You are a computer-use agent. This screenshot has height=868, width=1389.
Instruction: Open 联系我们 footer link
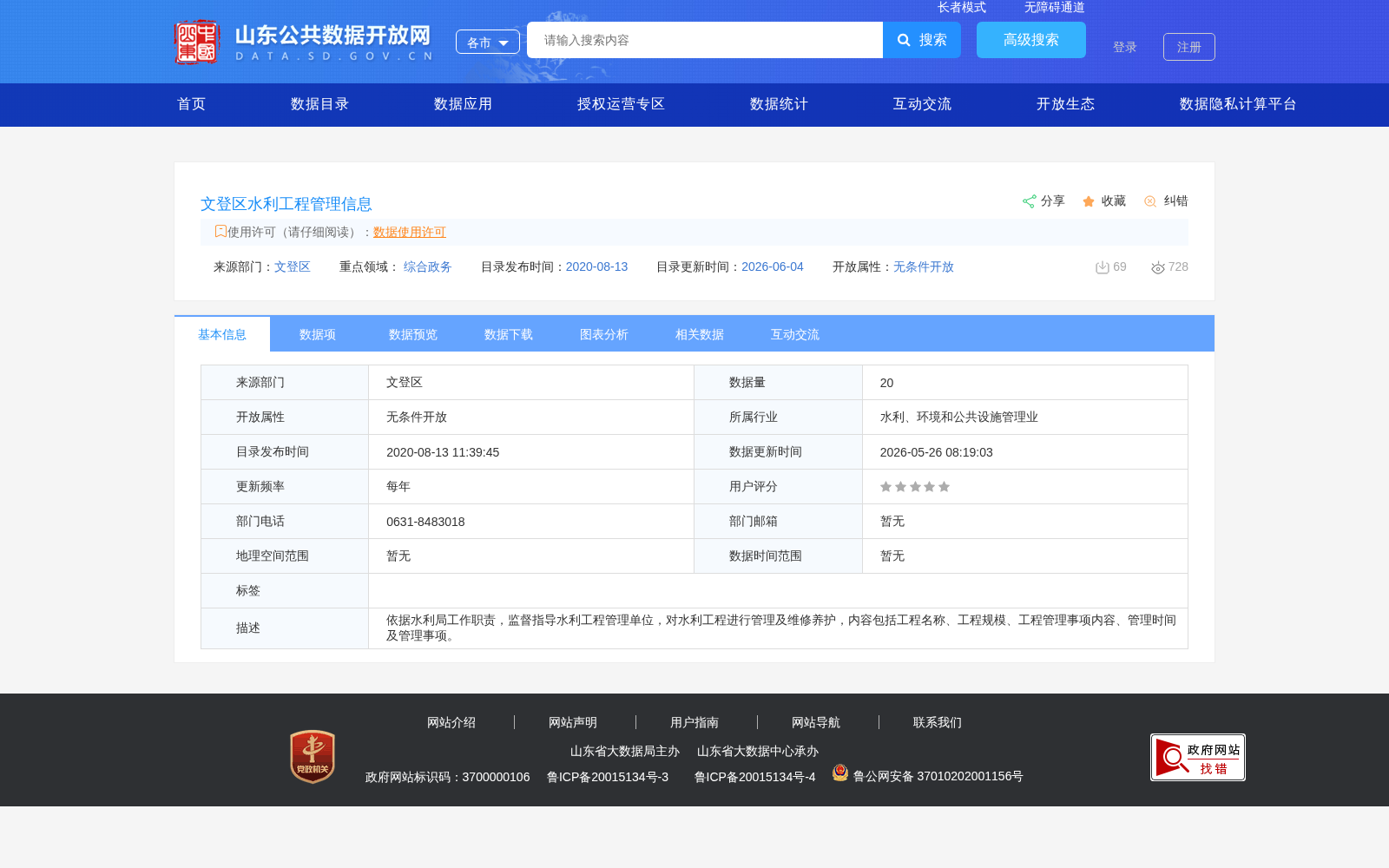point(938,722)
